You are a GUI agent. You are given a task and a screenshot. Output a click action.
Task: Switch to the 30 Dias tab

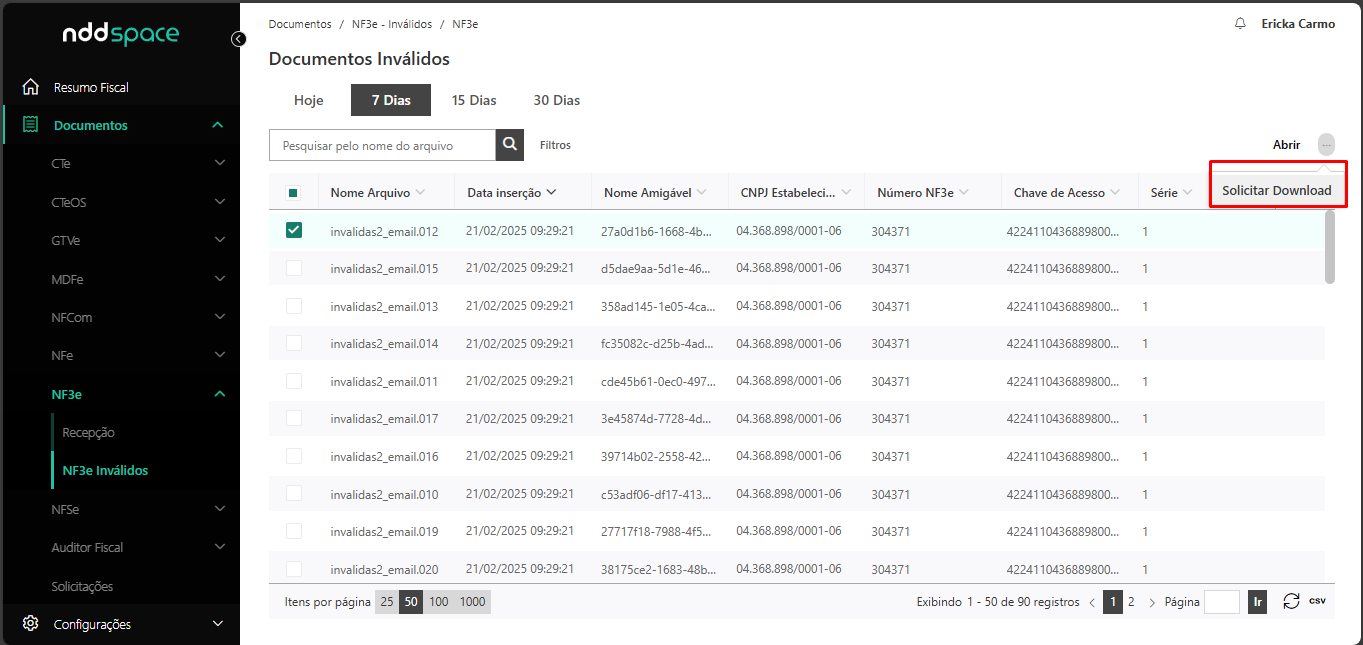click(x=556, y=100)
